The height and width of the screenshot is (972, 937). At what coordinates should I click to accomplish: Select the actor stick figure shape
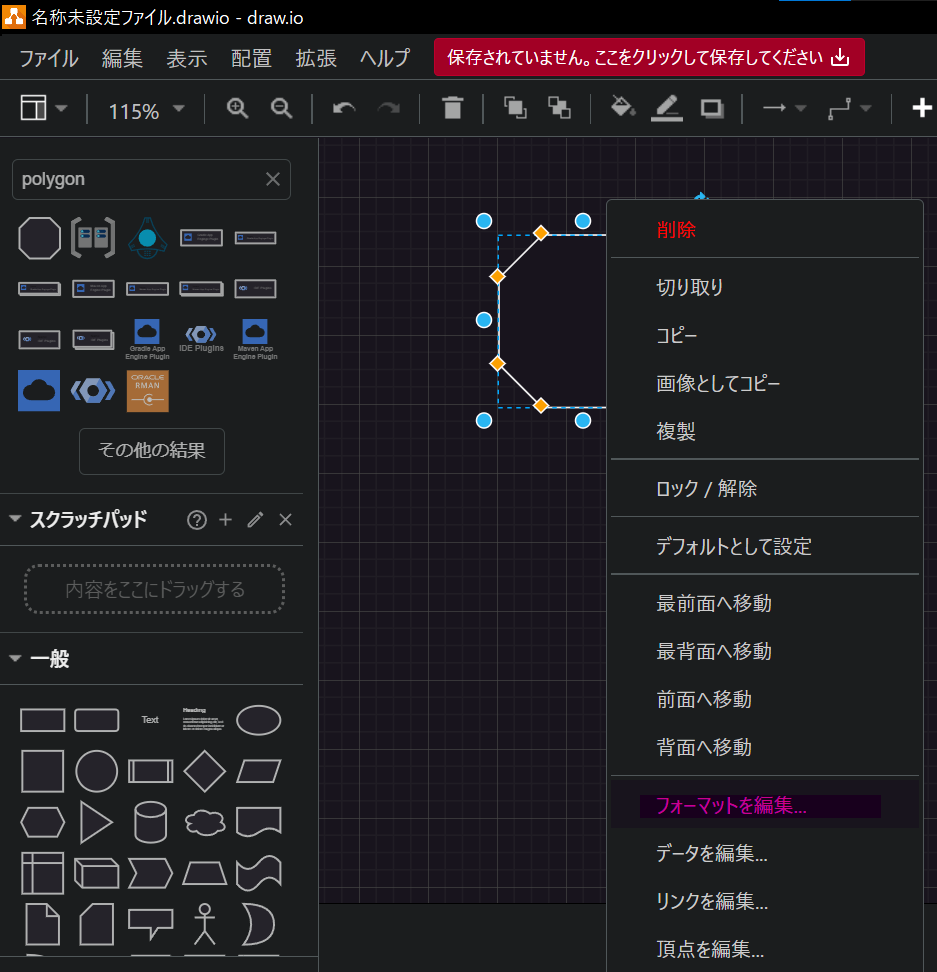205,924
